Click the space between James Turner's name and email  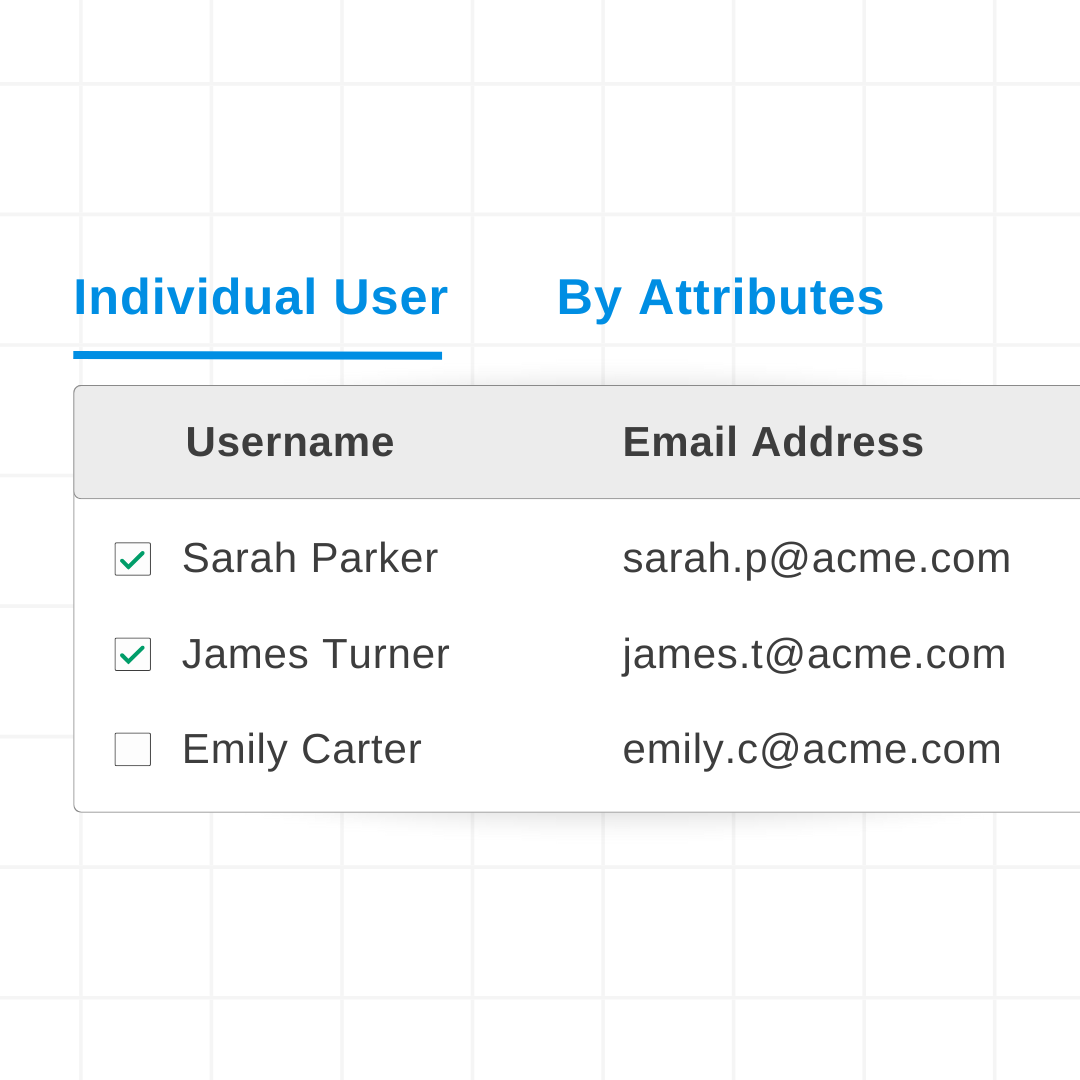[x=536, y=654]
